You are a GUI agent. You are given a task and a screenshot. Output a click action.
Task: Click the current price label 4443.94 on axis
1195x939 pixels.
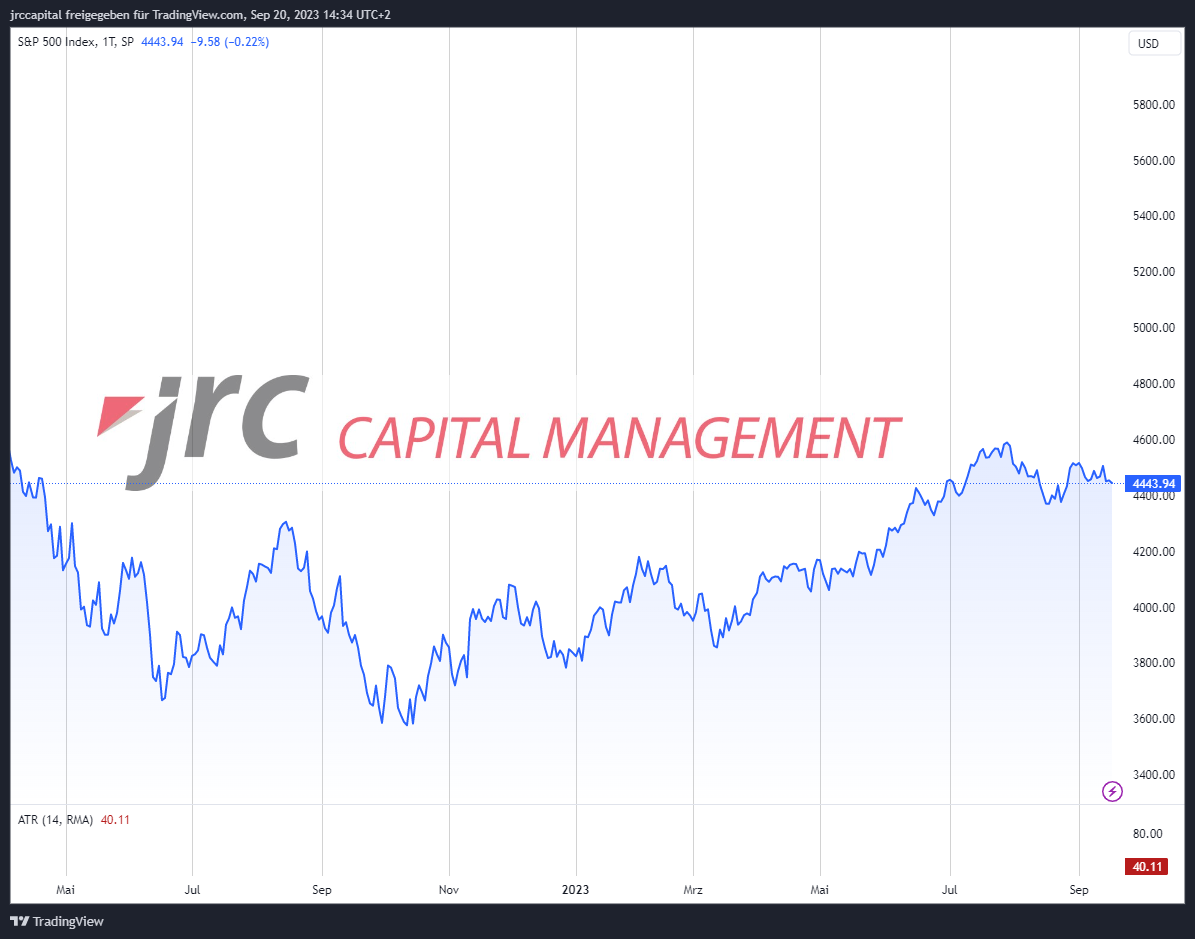[x=1153, y=483]
